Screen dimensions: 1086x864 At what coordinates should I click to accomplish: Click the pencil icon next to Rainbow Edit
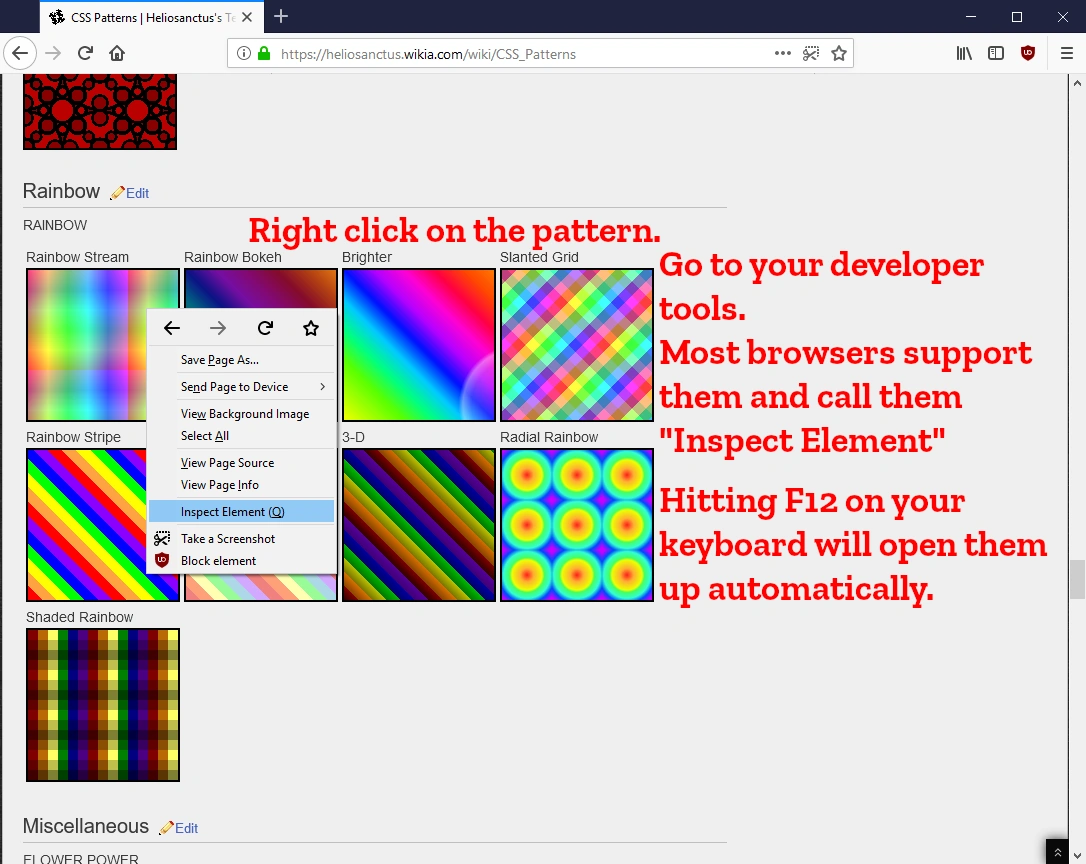[x=117, y=193]
